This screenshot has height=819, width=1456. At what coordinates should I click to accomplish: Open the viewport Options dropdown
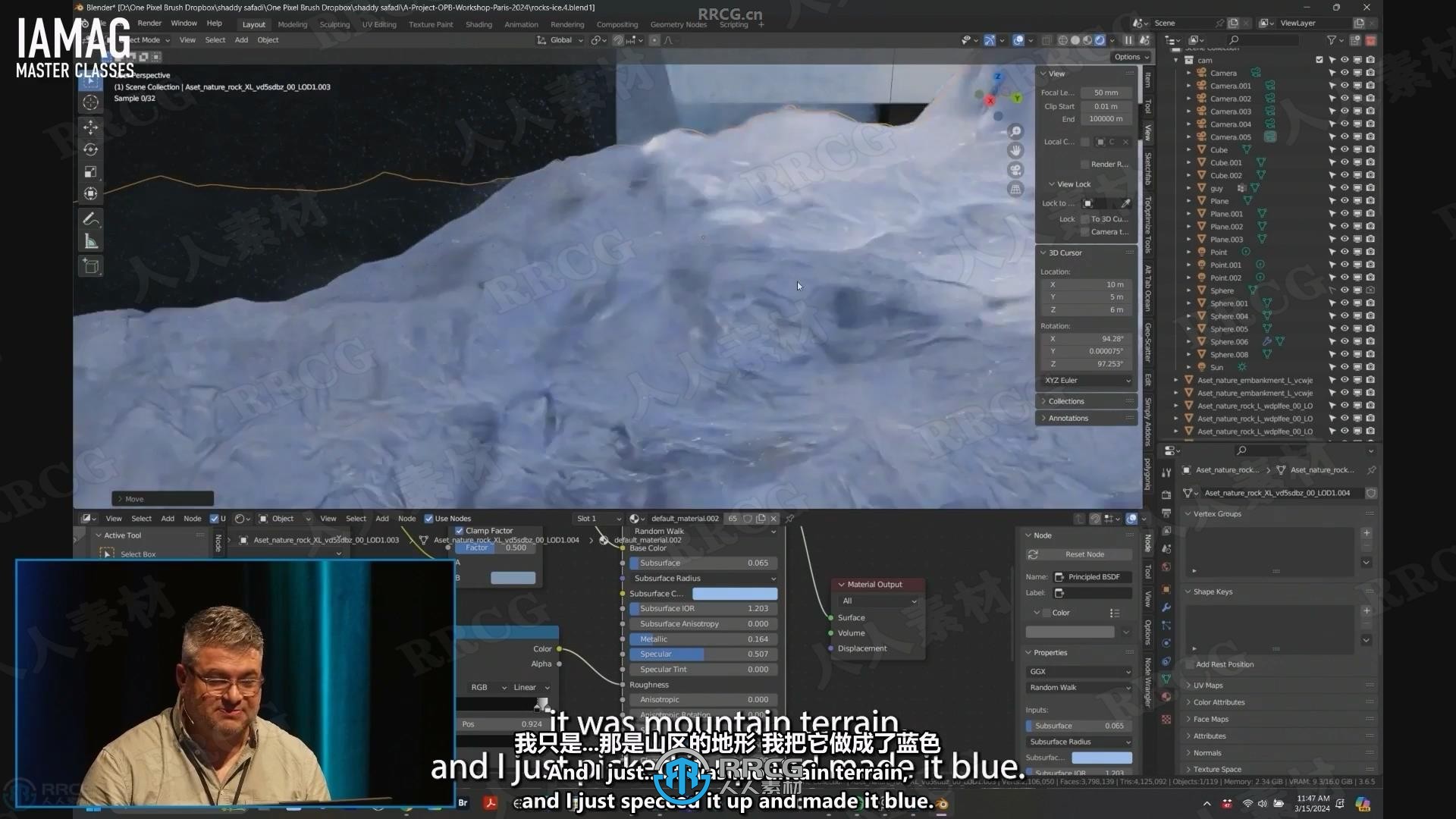(1131, 57)
